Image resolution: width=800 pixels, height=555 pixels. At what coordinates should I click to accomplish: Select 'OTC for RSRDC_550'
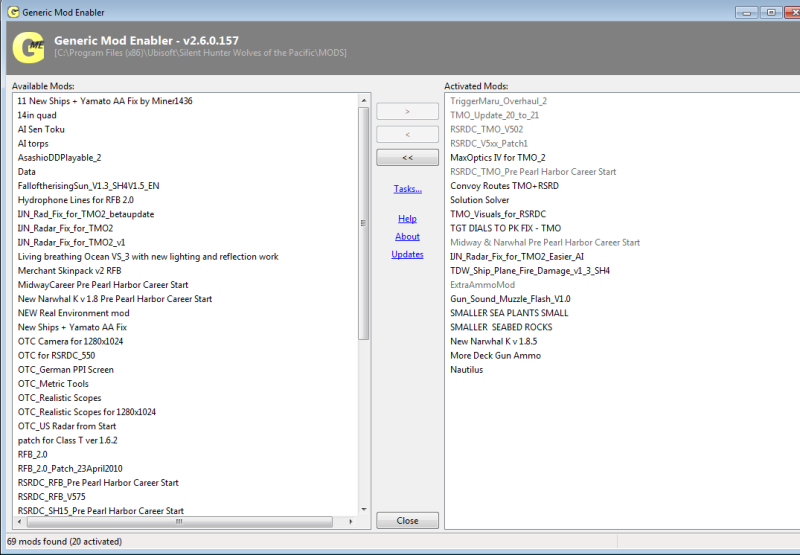coord(57,356)
